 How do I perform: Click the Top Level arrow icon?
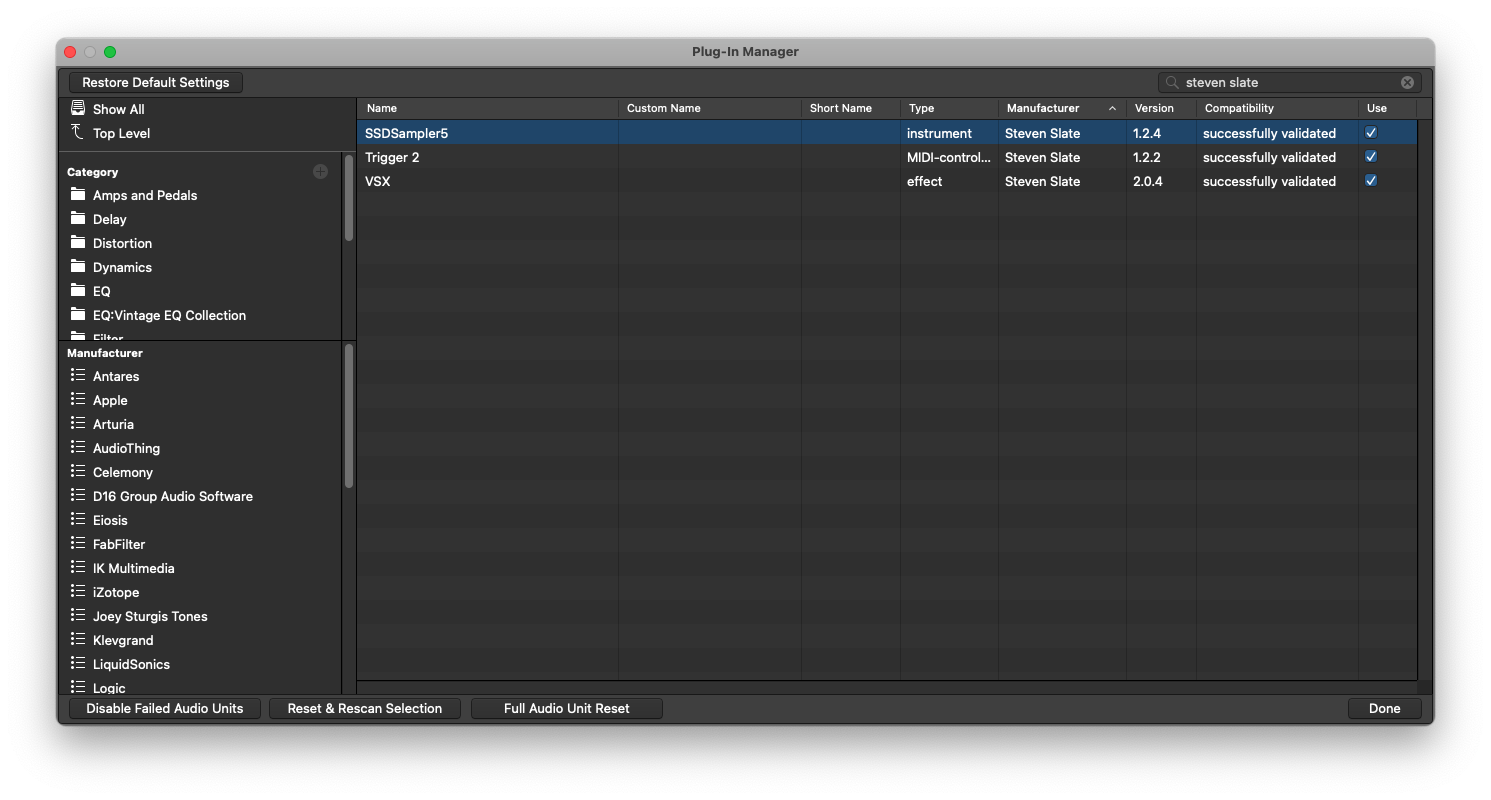(78, 132)
